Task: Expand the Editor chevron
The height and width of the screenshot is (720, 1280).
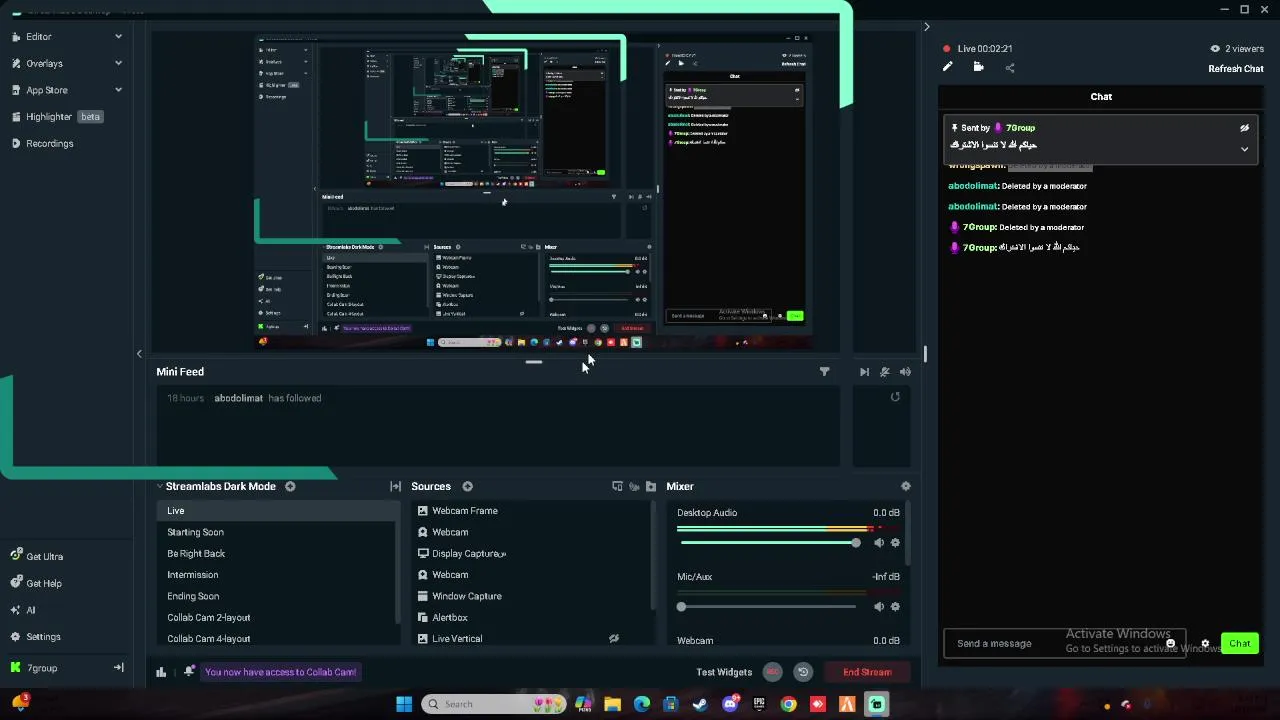Action: pyautogui.click(x=118, y=36)
